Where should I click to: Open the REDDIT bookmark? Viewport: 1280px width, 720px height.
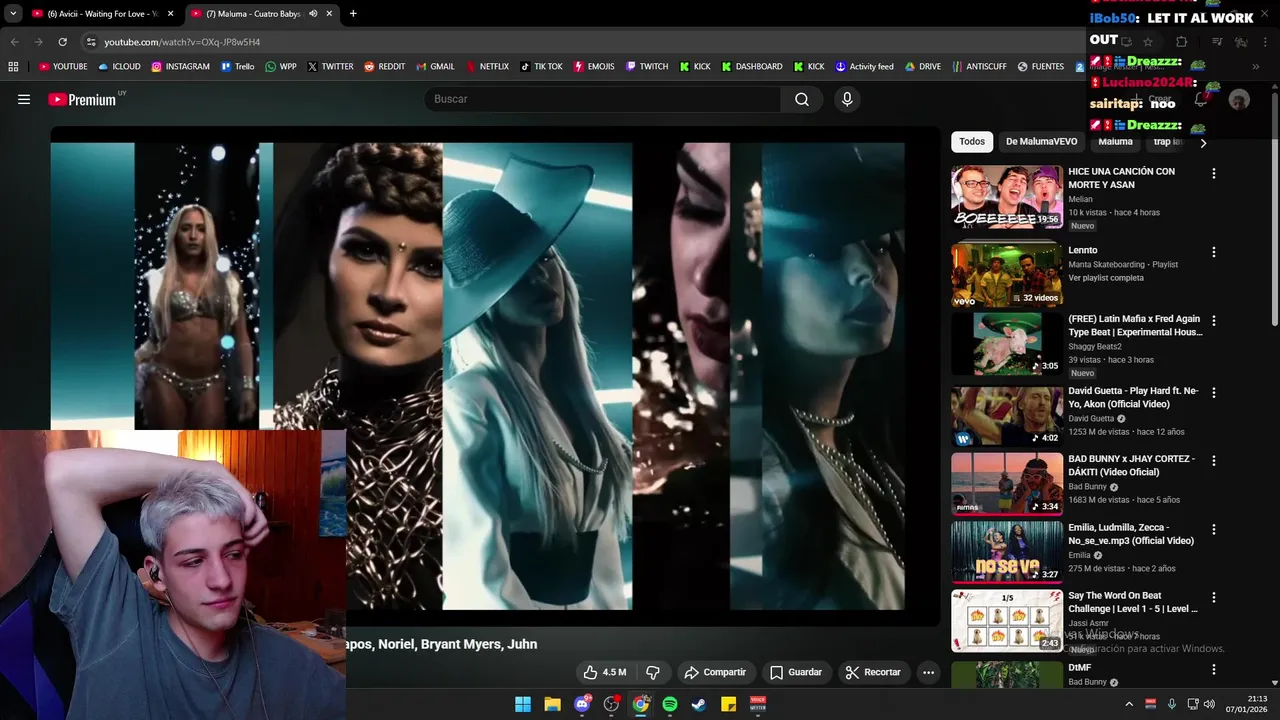pos(384,67)
